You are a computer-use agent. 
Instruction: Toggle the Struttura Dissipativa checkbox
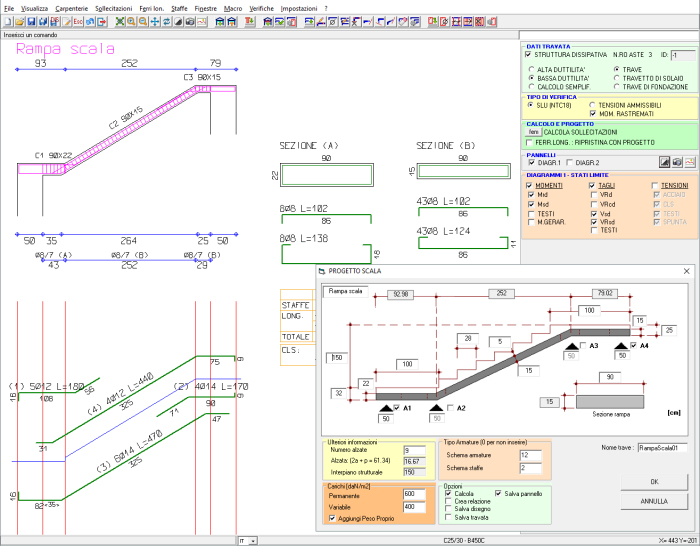tap(530, 55)
